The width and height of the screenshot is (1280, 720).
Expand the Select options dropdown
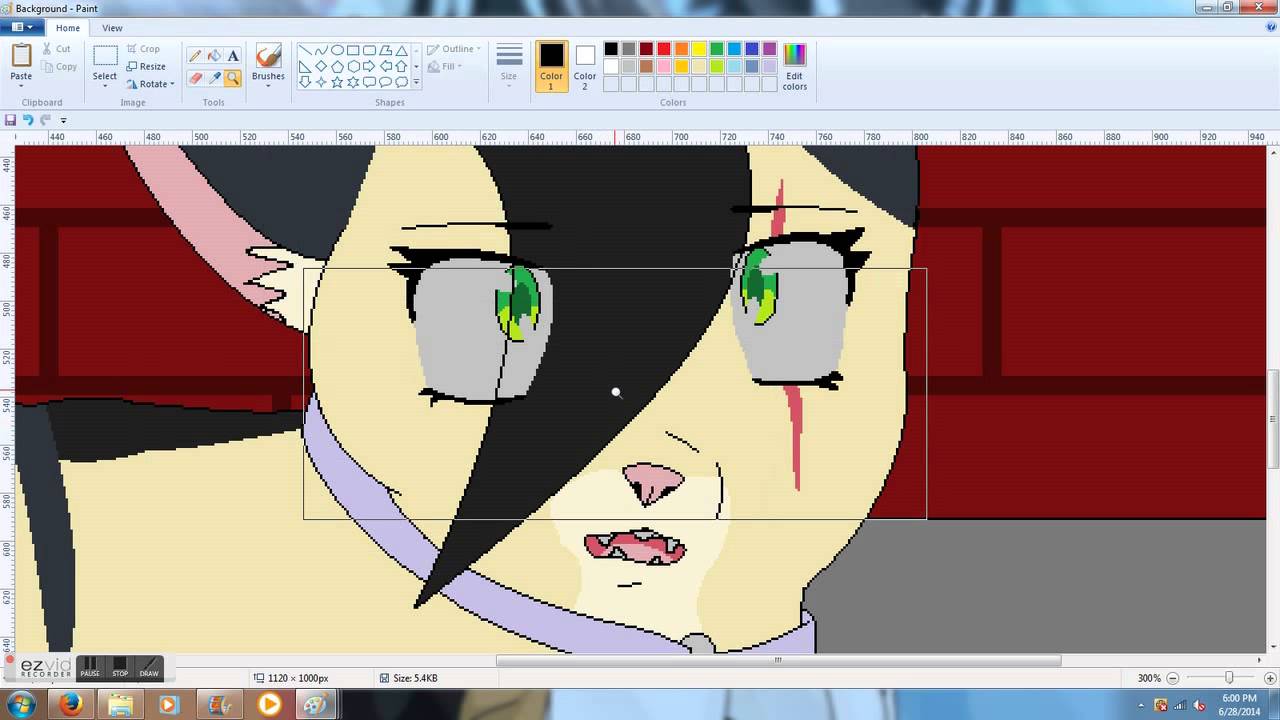click(x=105, y=85)
